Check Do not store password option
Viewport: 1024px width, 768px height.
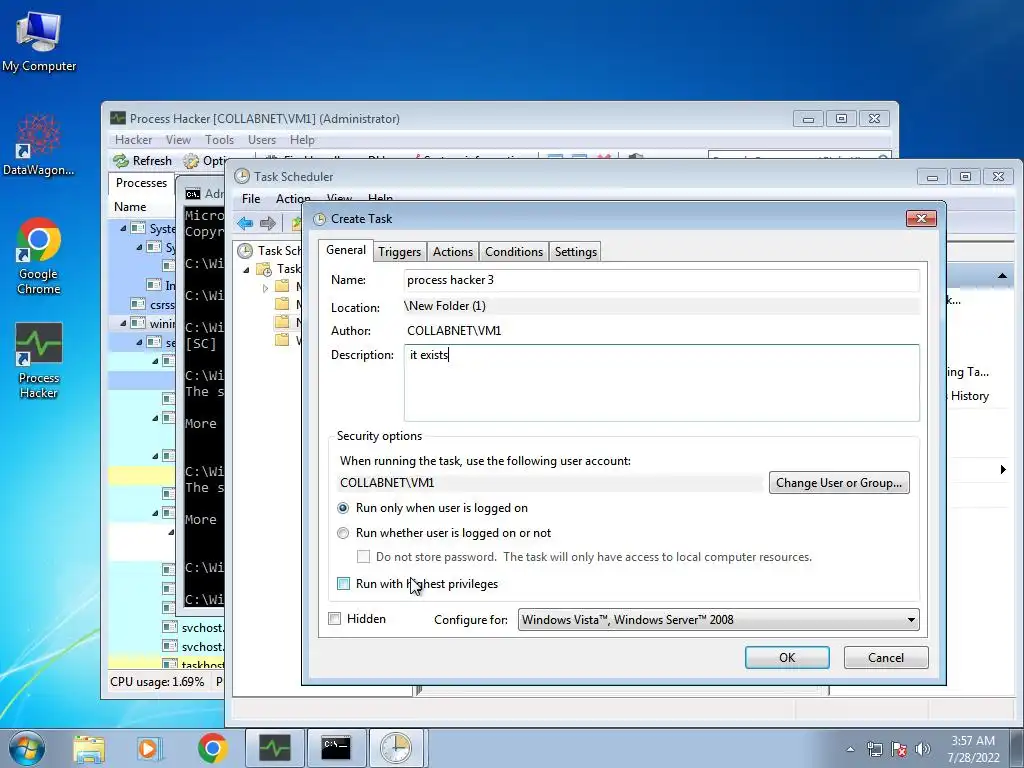pos(364,556)
